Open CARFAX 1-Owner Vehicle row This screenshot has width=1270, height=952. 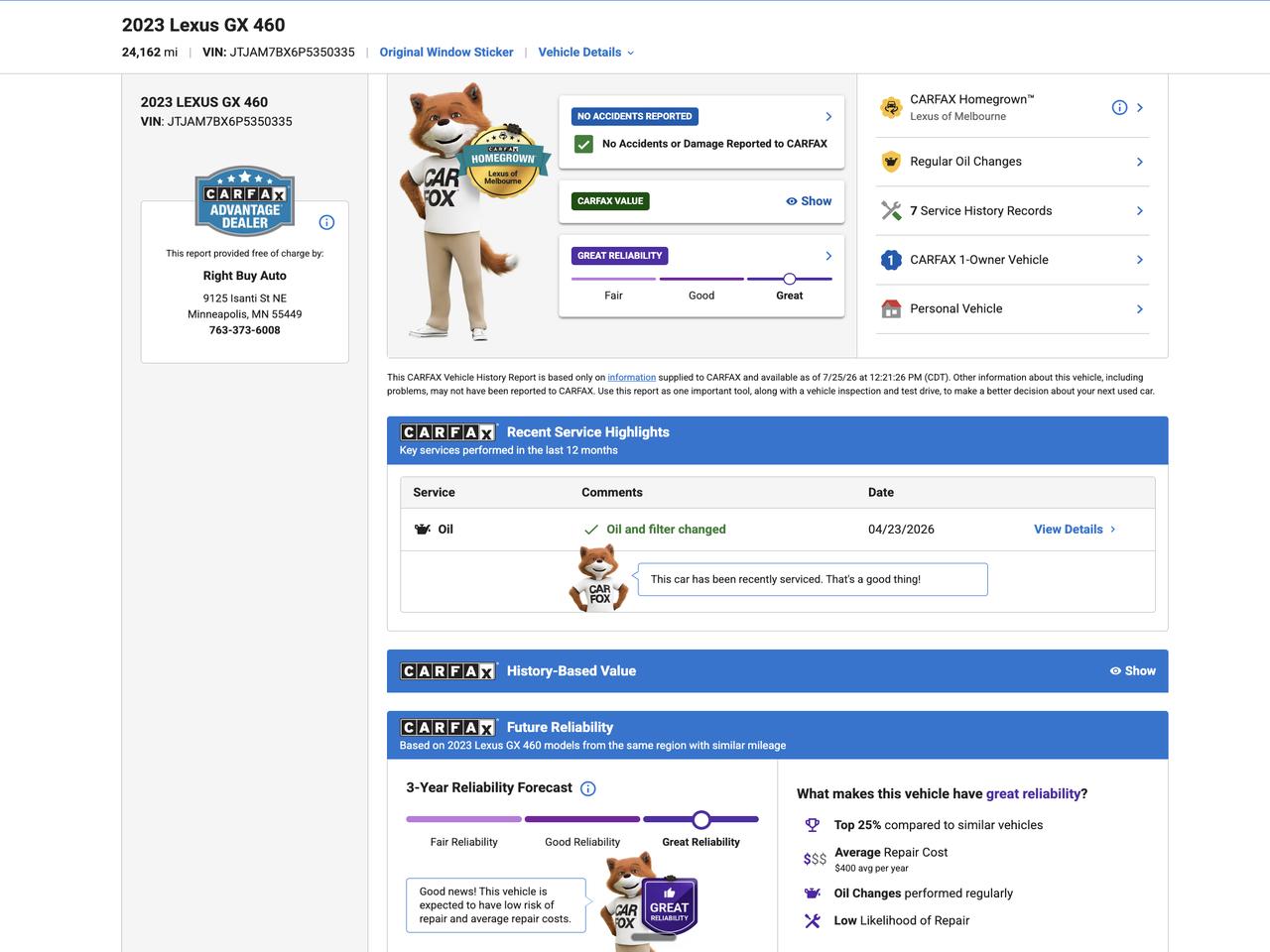1012,260
